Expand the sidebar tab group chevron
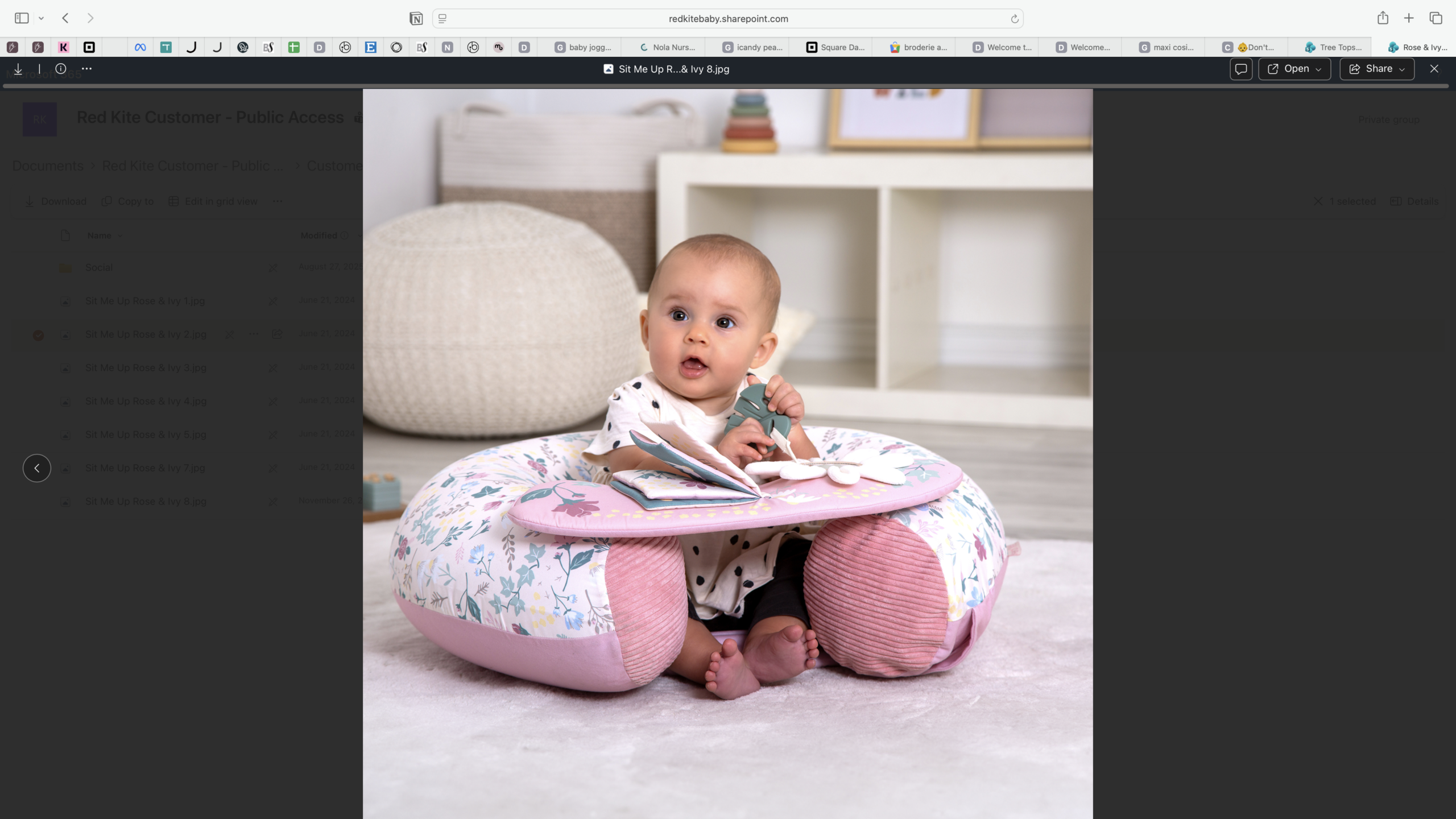Image resolution: width=1456 pixels, height=819 pixels. [x=41, y=18]
